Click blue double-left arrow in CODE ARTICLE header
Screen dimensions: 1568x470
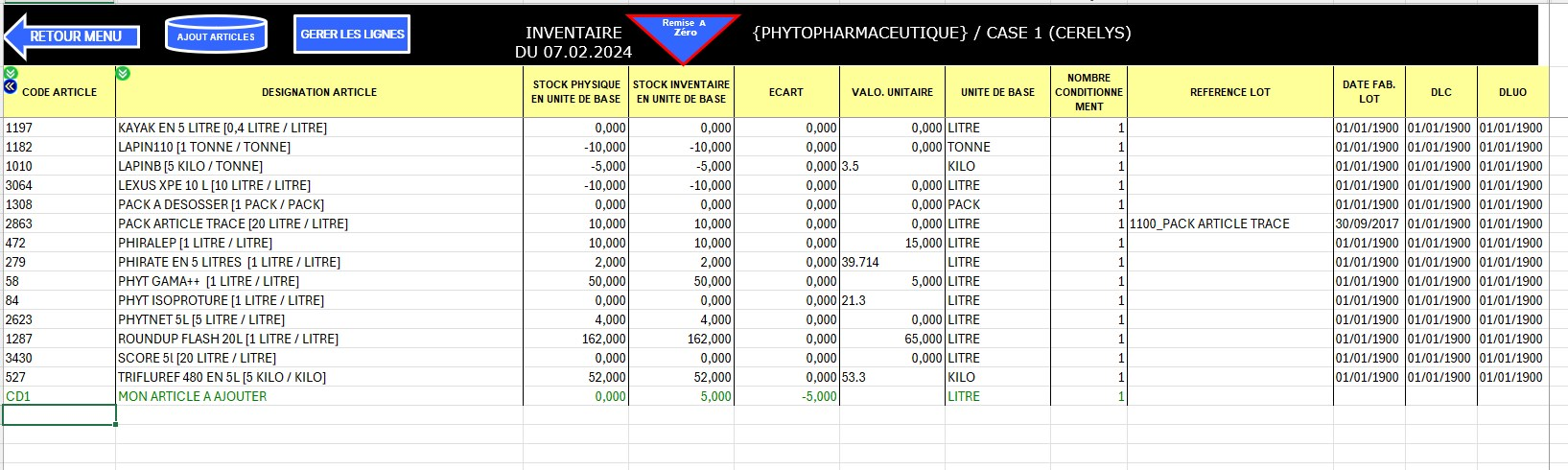[11, 86]
